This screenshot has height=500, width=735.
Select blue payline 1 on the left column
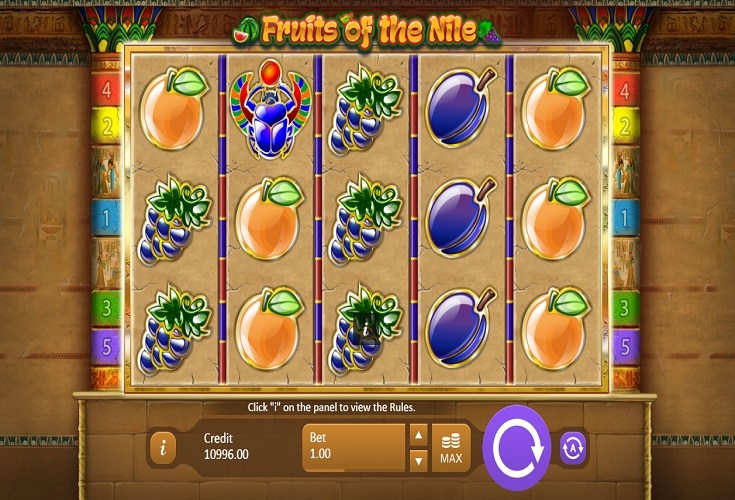(x=106, y=218)
